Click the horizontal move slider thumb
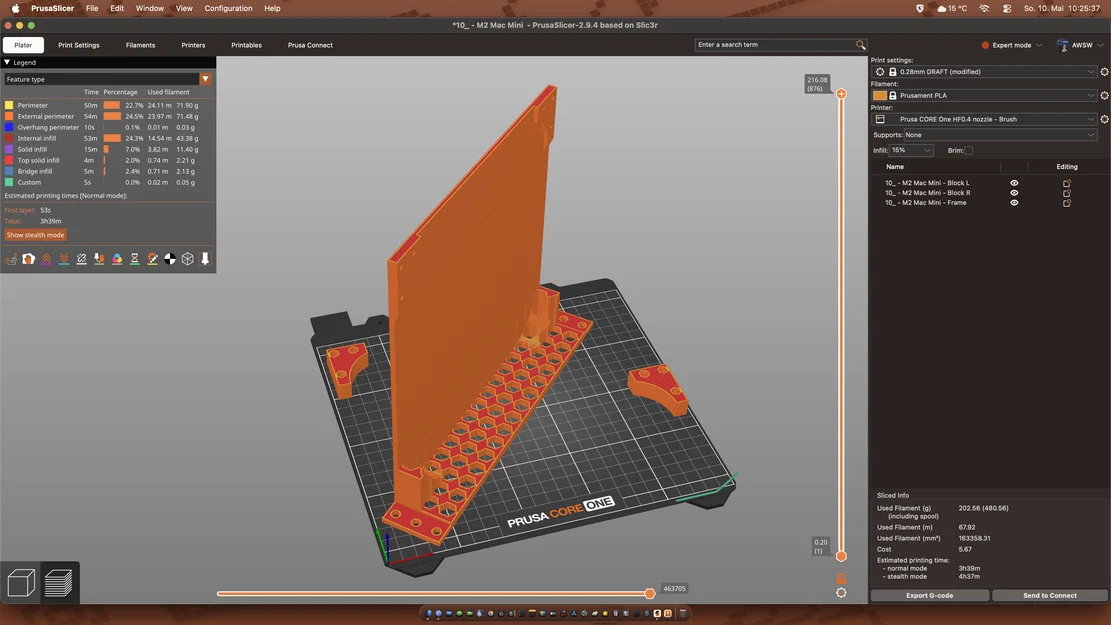 coord(650,594)
